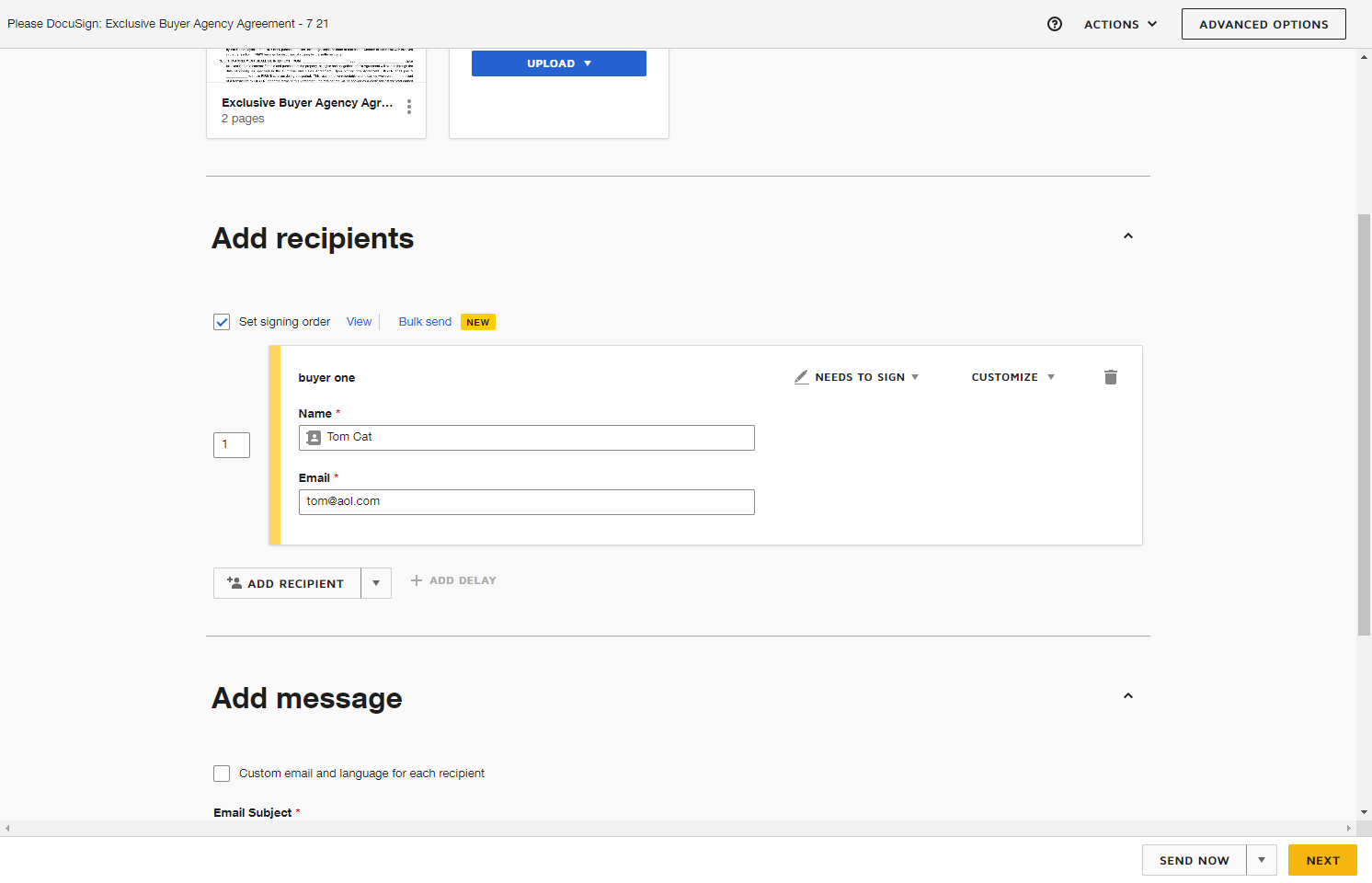Click the NEW badge beside Bulk send
Viewport: 1372px width, 883px height.
pyautogui.click(x=478, y=322)
